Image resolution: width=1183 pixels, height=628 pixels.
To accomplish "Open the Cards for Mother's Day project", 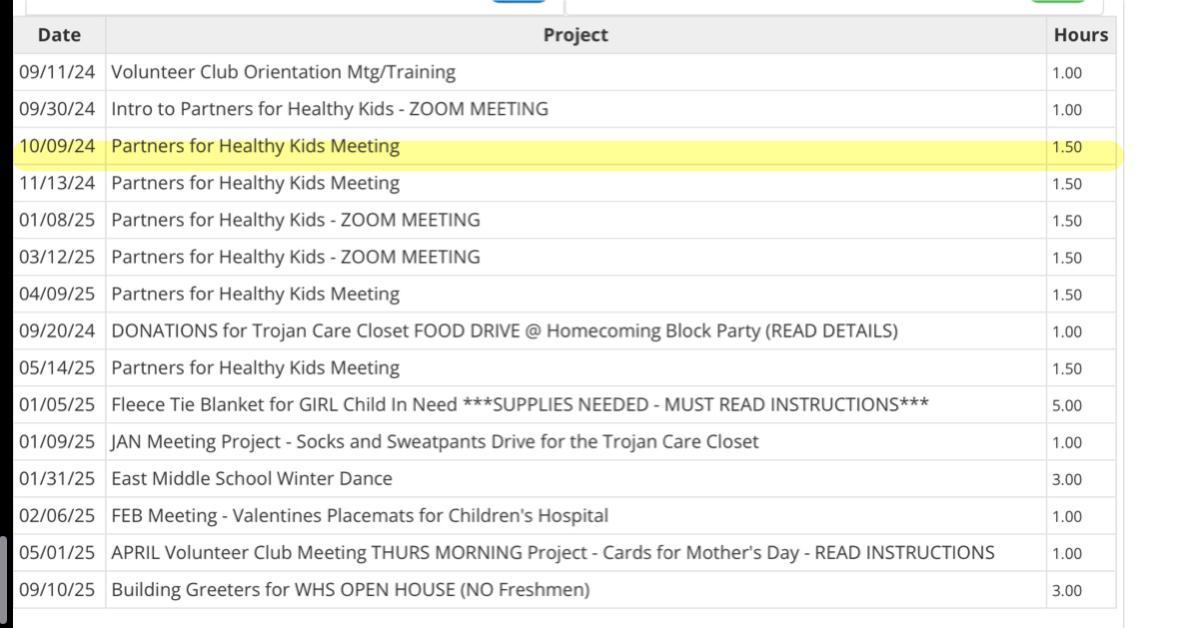I will [x=553, y=553].
